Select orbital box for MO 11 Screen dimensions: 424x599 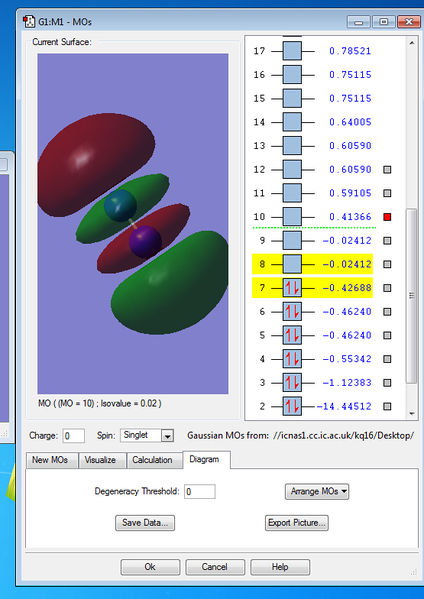click(x=292, y=193)
